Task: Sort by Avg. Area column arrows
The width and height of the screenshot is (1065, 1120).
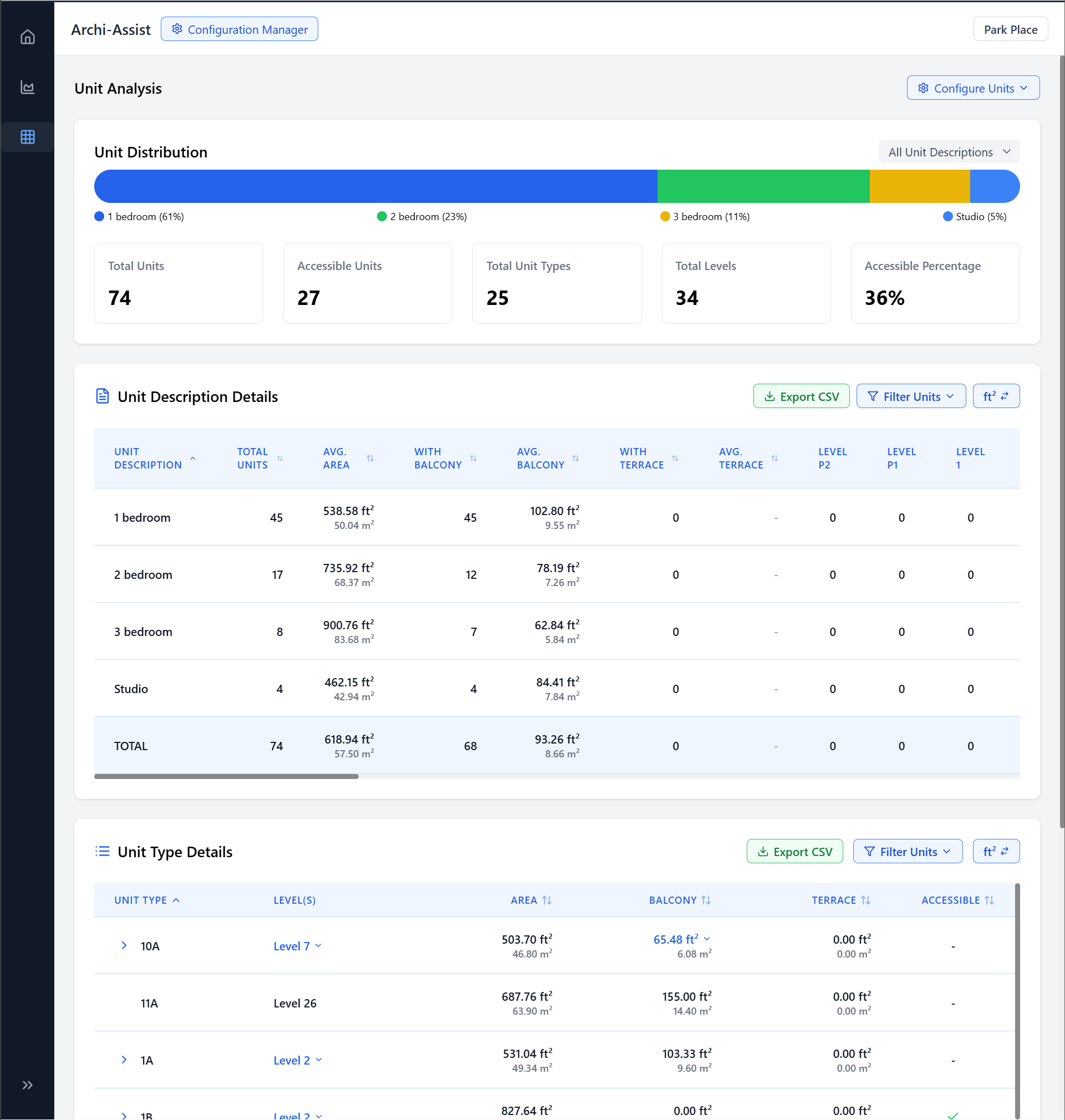Action: [x=370, y=458]
